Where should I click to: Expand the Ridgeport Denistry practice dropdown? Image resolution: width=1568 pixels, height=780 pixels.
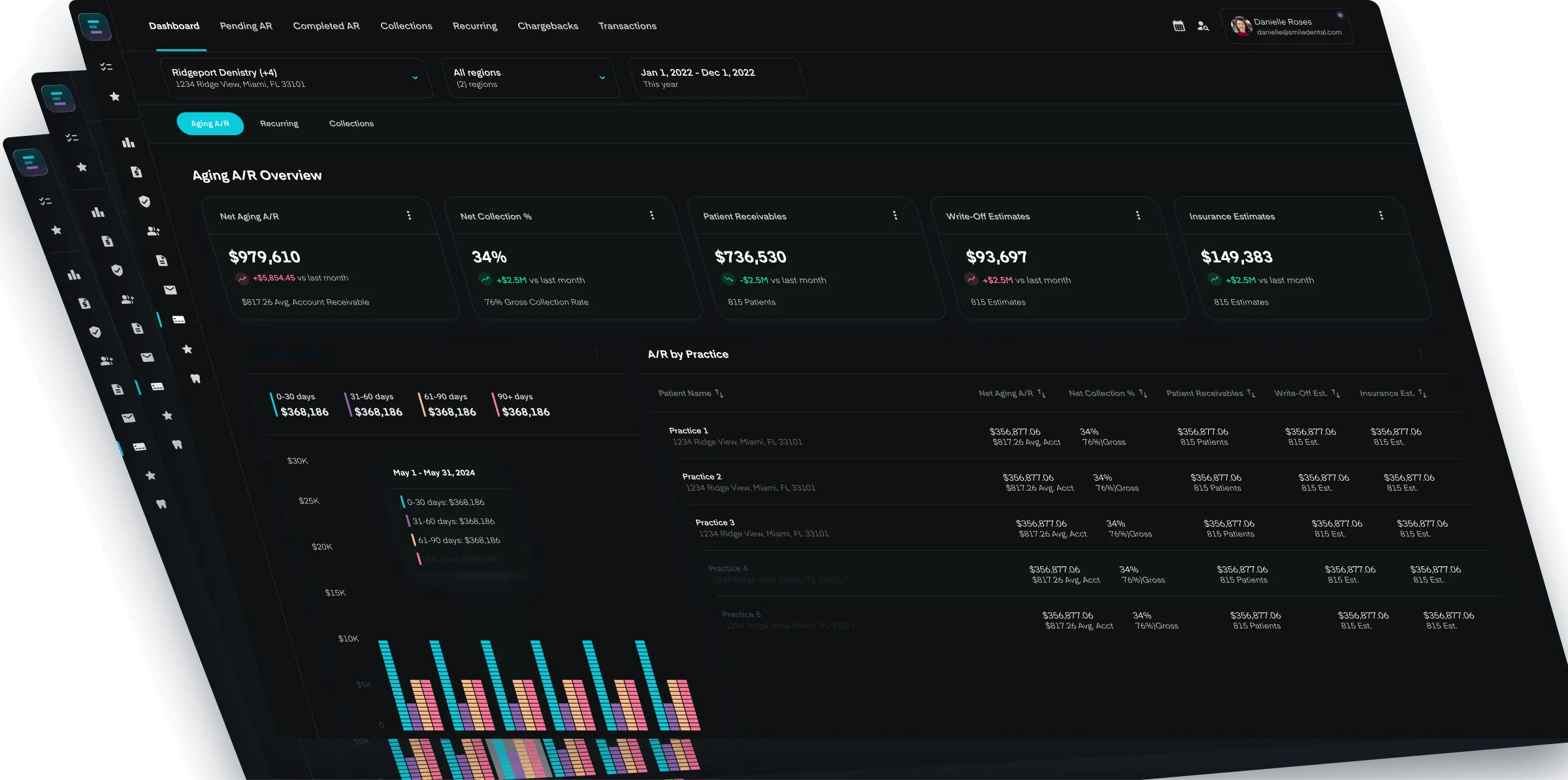(297, 78)
